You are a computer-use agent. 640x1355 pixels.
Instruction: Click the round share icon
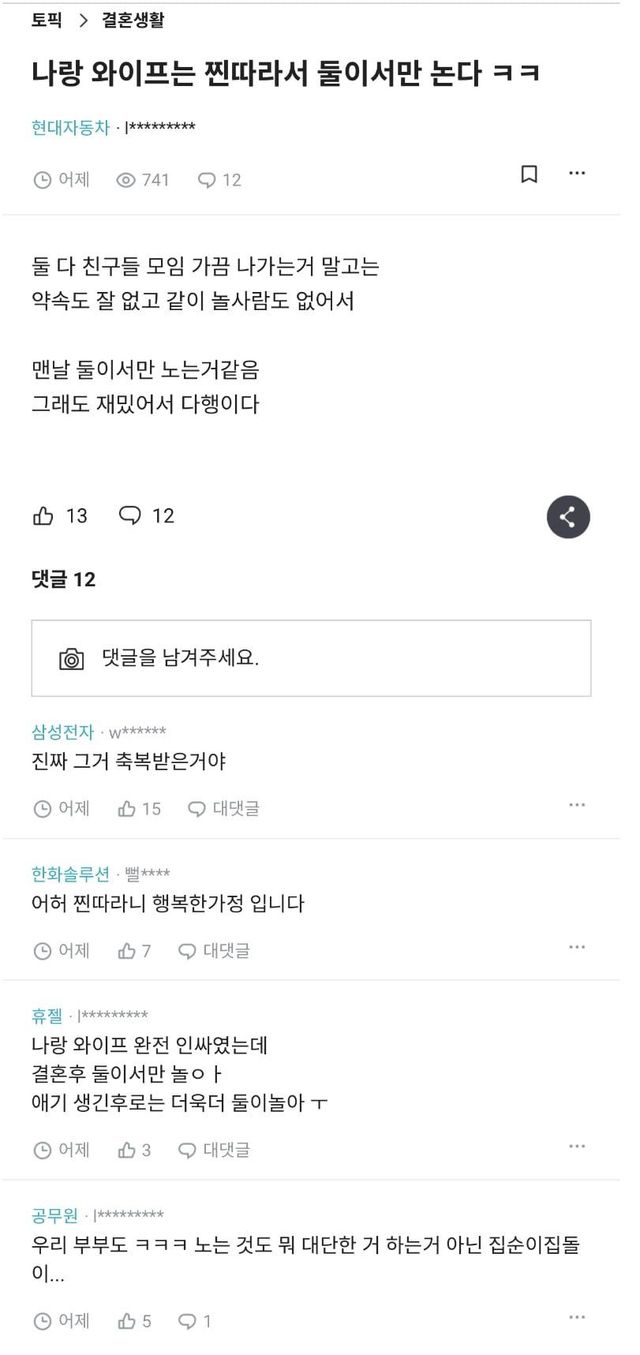(x=568, y=517)
